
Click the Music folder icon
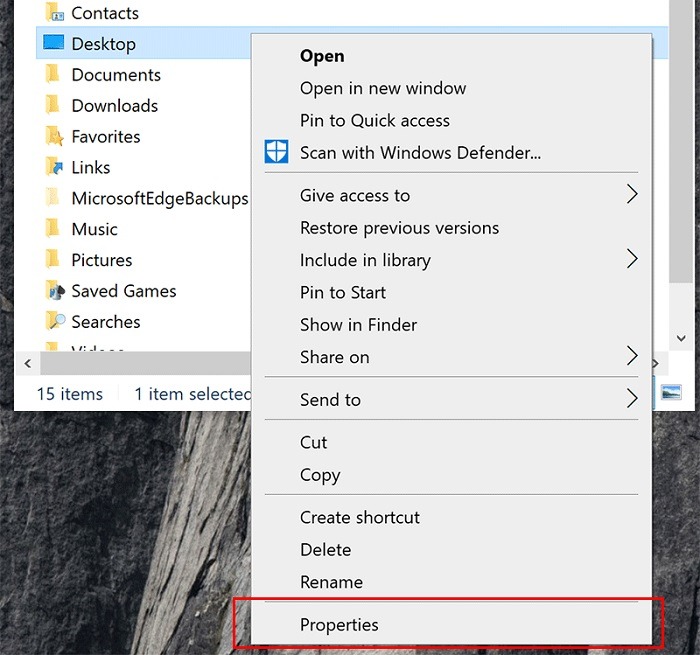[x=53, y=228]
